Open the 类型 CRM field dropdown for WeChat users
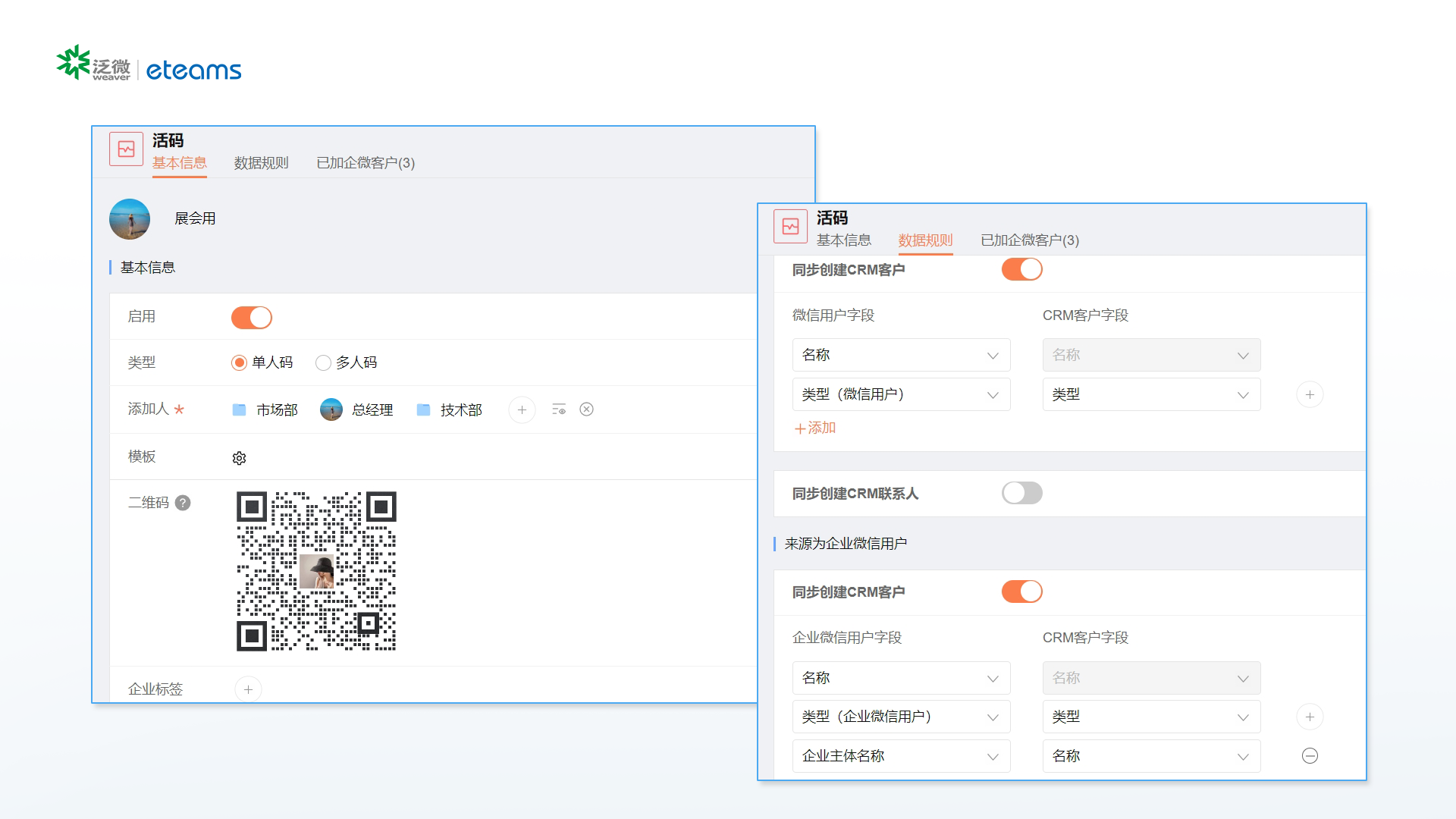 coord(1151,394)
